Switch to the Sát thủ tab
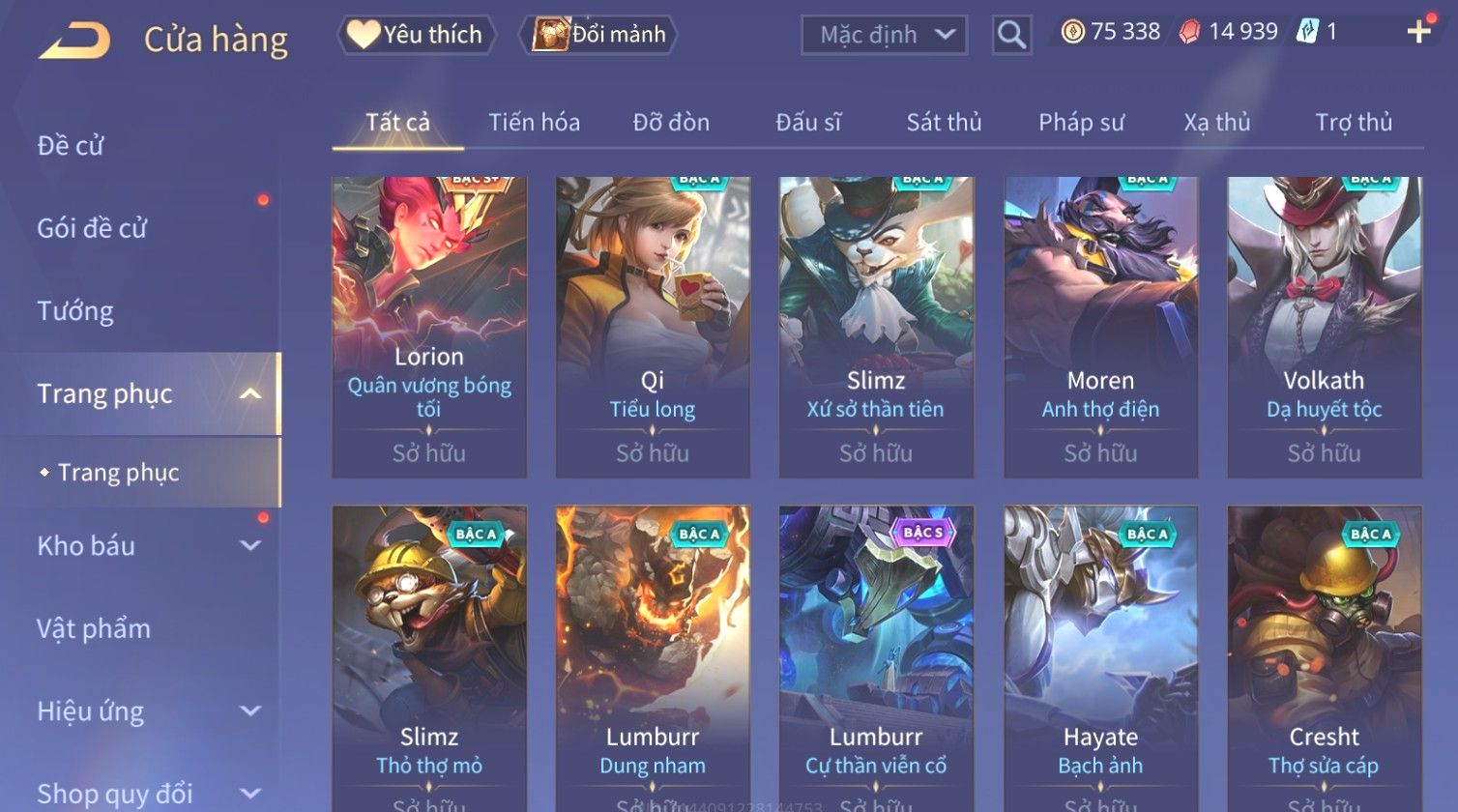 (x=944, y=123)
